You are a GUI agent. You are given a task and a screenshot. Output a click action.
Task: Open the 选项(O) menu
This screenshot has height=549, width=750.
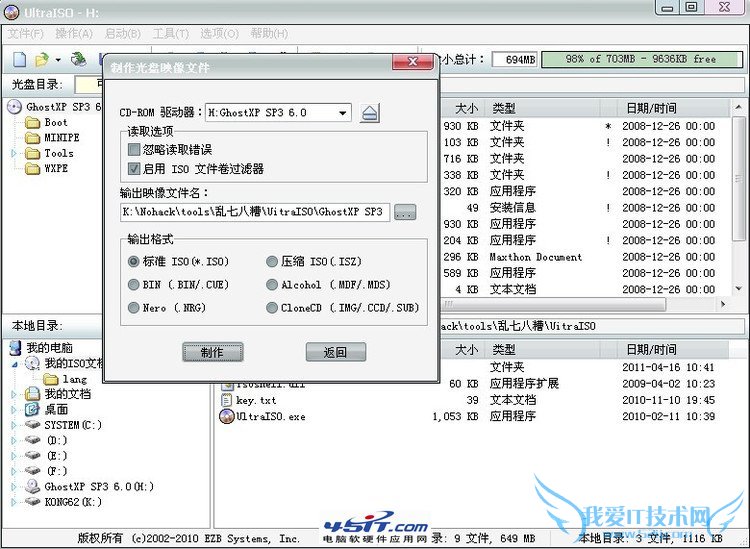(x=219, y=34)
